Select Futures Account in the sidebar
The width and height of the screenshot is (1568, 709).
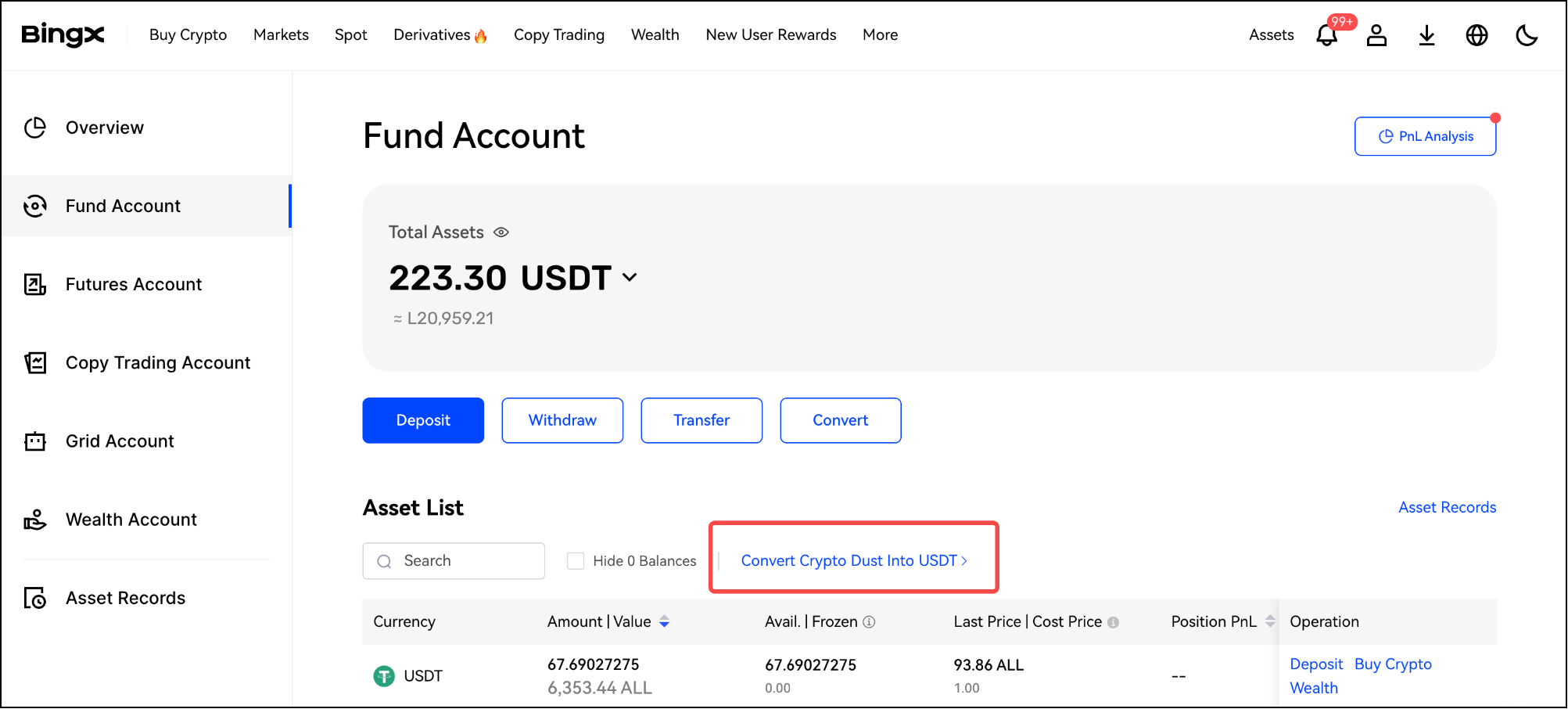134,284
